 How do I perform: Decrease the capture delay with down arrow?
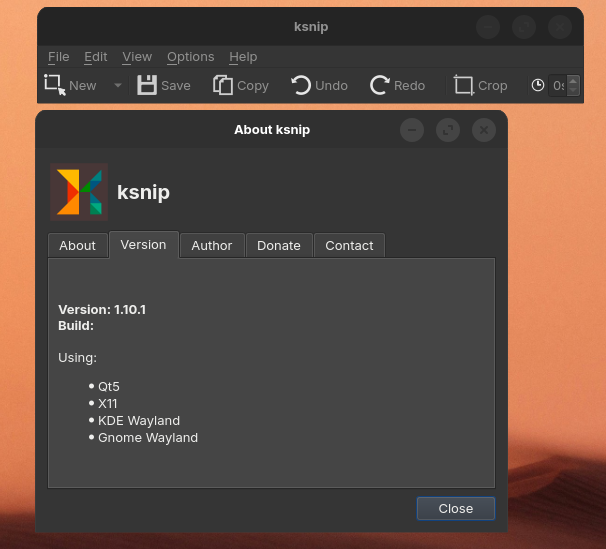(x=573, y=90)
